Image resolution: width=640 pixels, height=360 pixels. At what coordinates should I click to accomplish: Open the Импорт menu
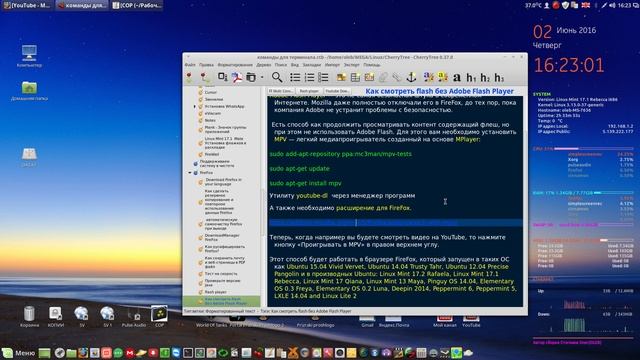pyautogui.click(x=332, y=65)
